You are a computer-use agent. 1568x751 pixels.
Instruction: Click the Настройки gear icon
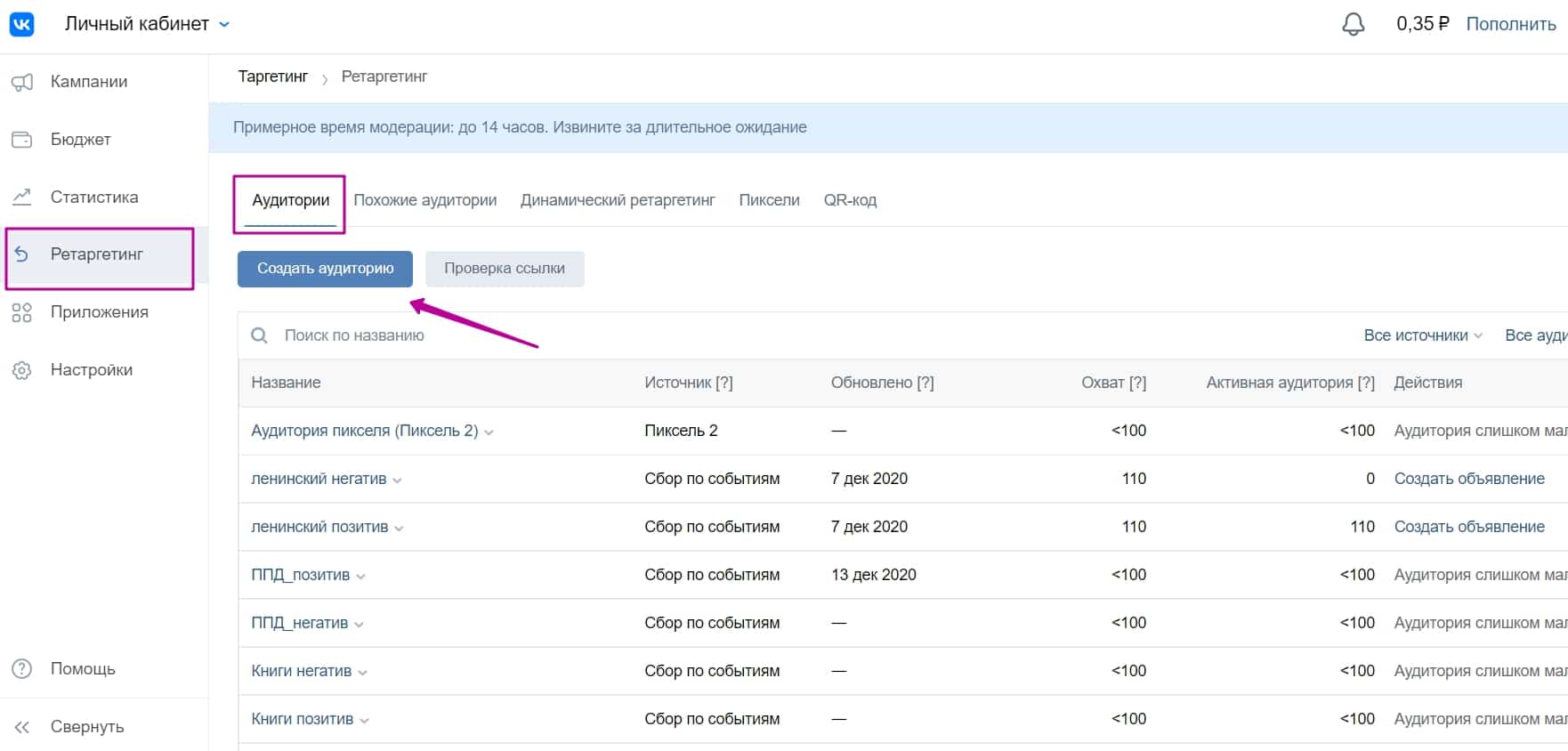[x=22, y=370]
